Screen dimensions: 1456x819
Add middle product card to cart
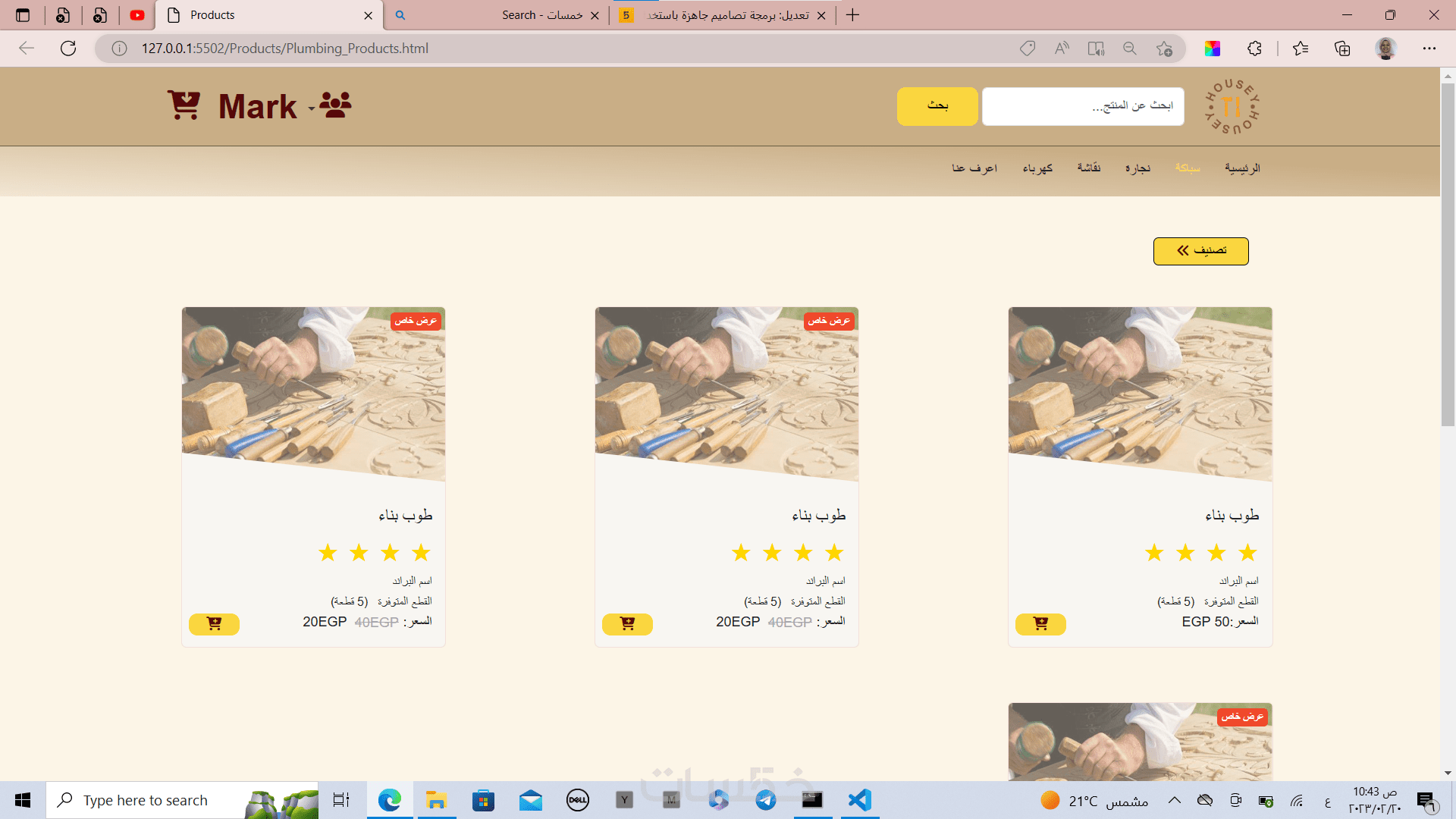pyautogui.click(x=627, y=624)
